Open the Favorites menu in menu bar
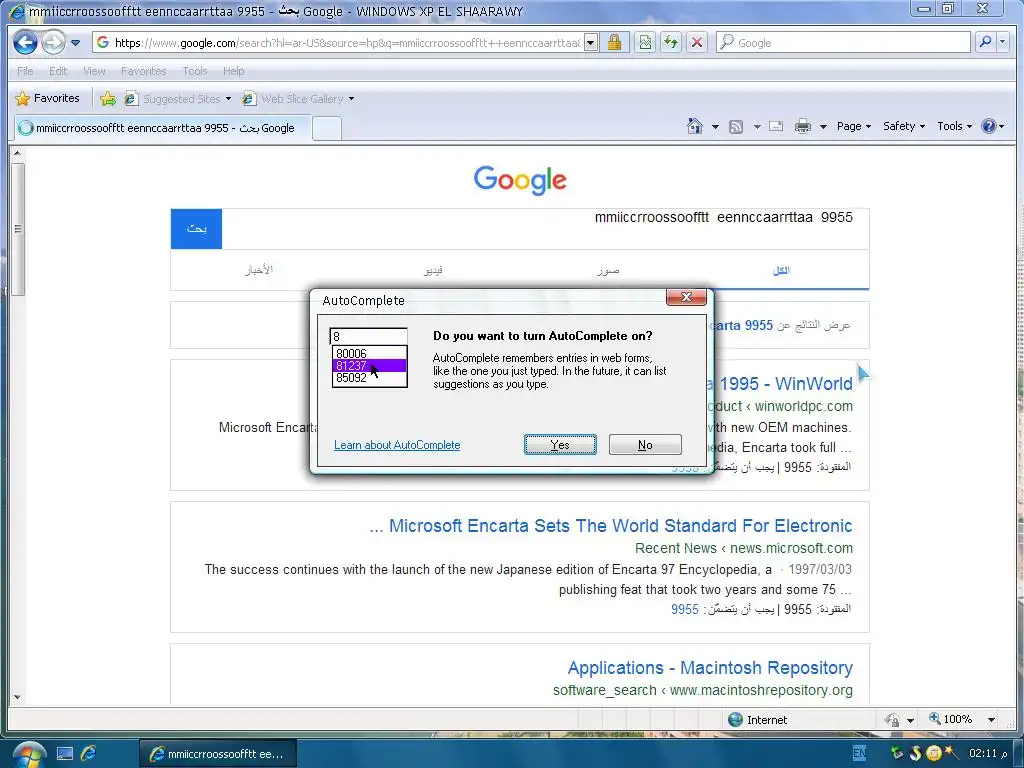 144,71
